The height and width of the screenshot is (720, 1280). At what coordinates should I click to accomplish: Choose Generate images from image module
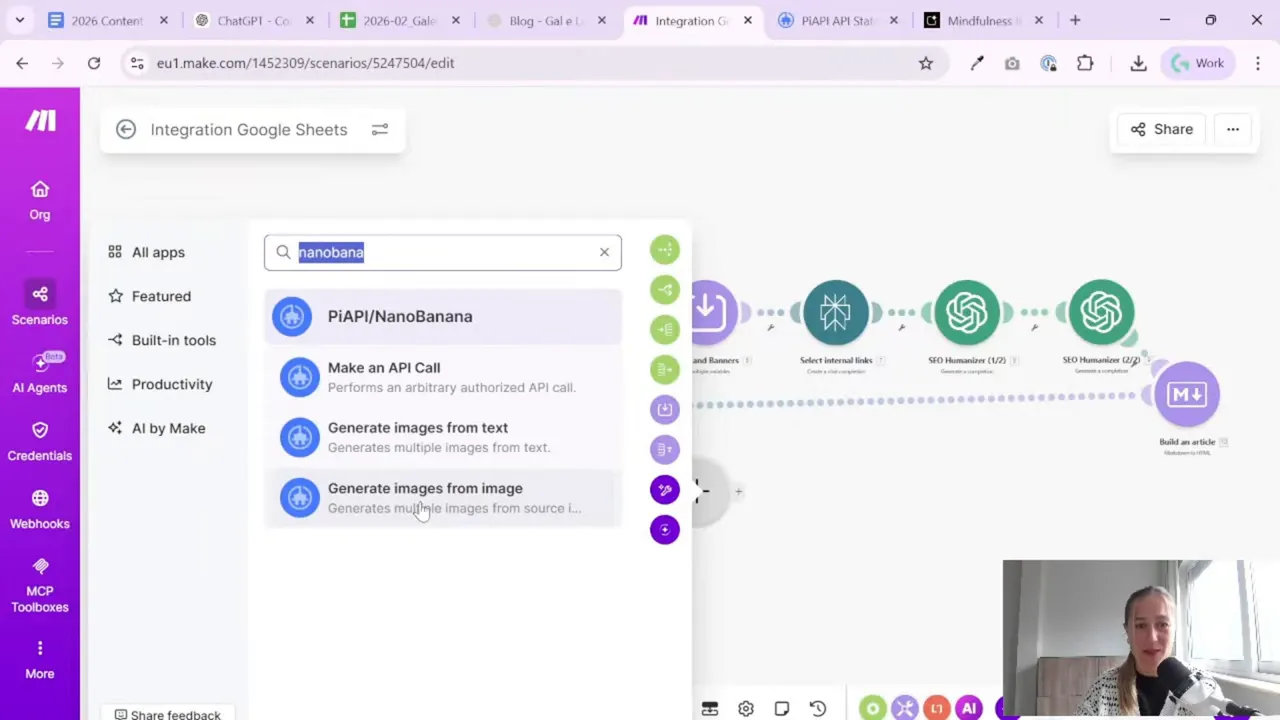442,497
